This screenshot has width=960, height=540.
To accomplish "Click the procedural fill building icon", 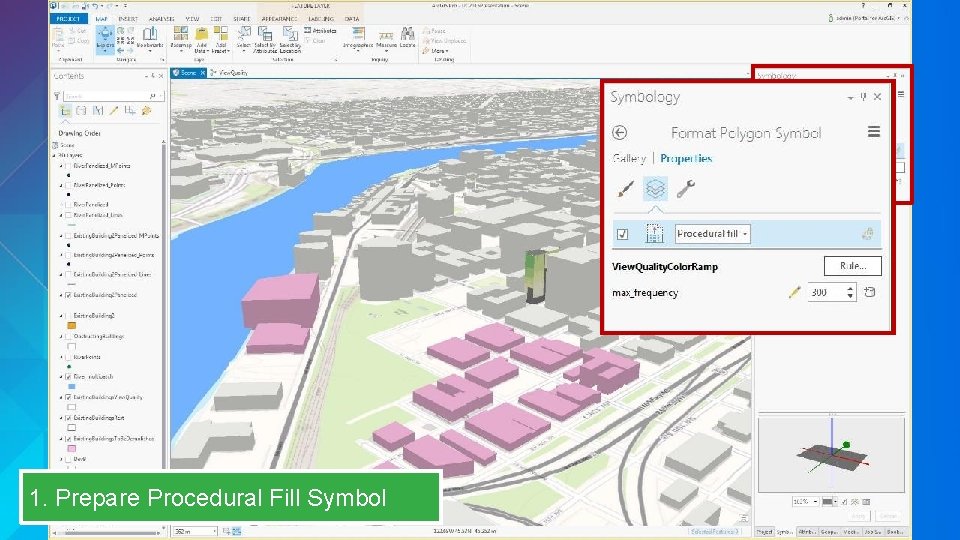I will coord(654,233).
